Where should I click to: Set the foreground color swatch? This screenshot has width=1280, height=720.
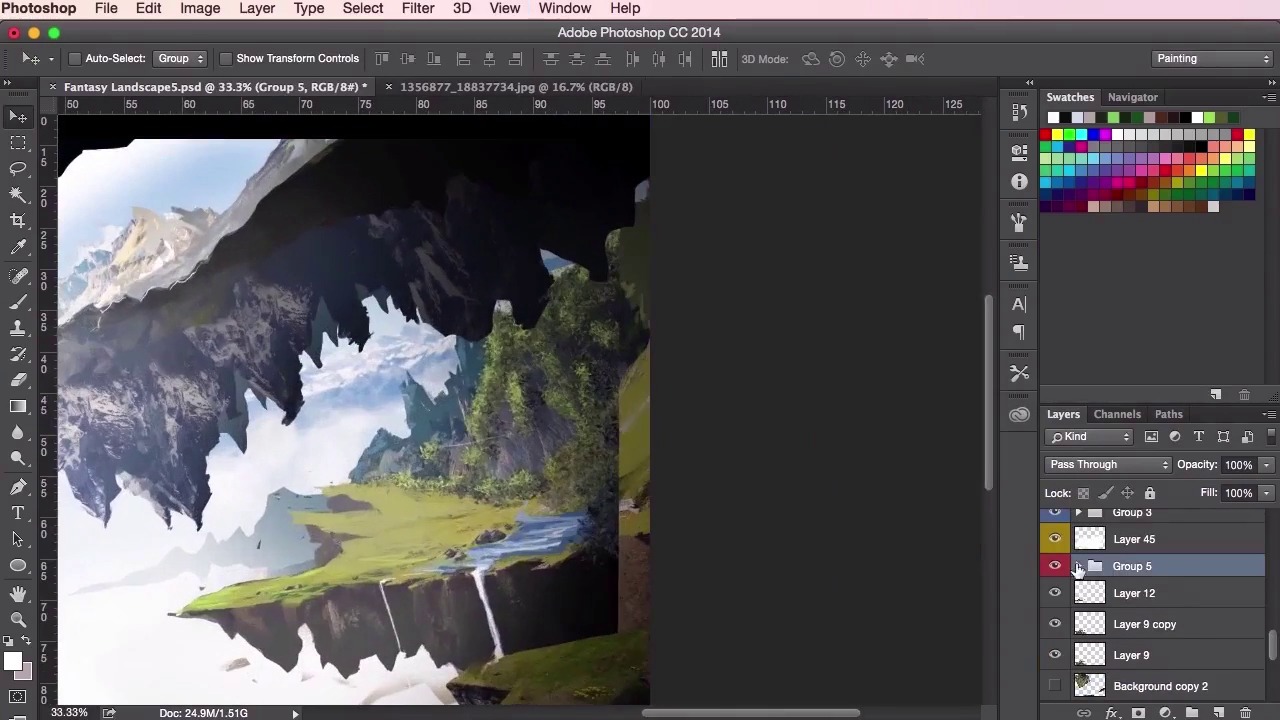[x=12, y=661]
